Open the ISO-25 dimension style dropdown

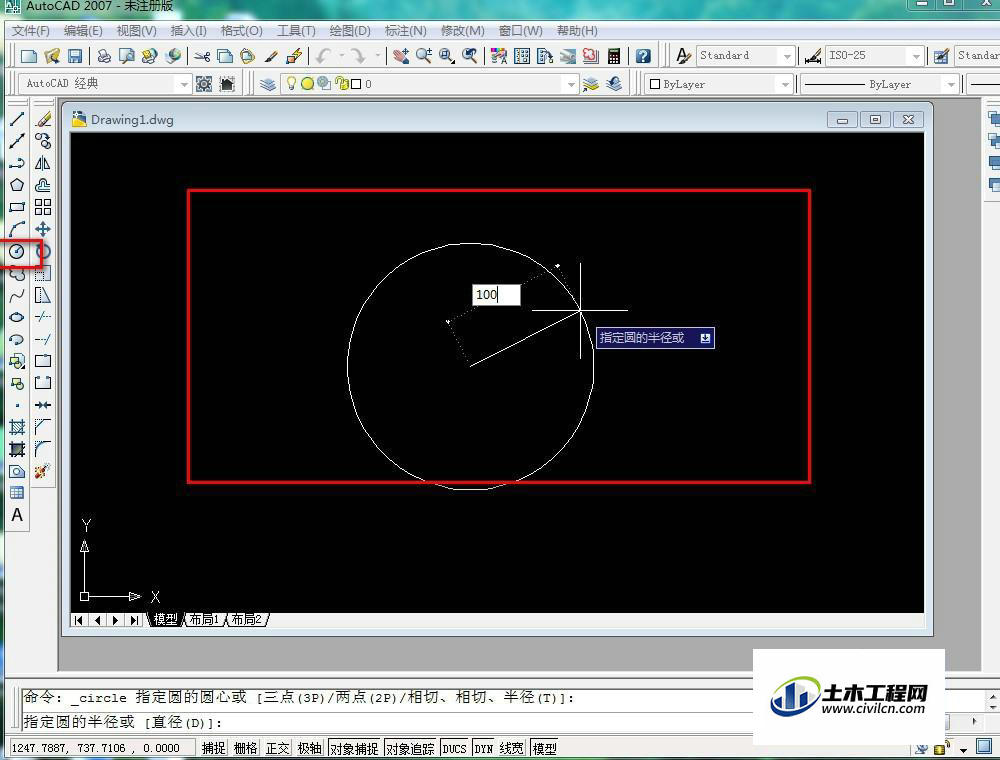tap(916, 56)
